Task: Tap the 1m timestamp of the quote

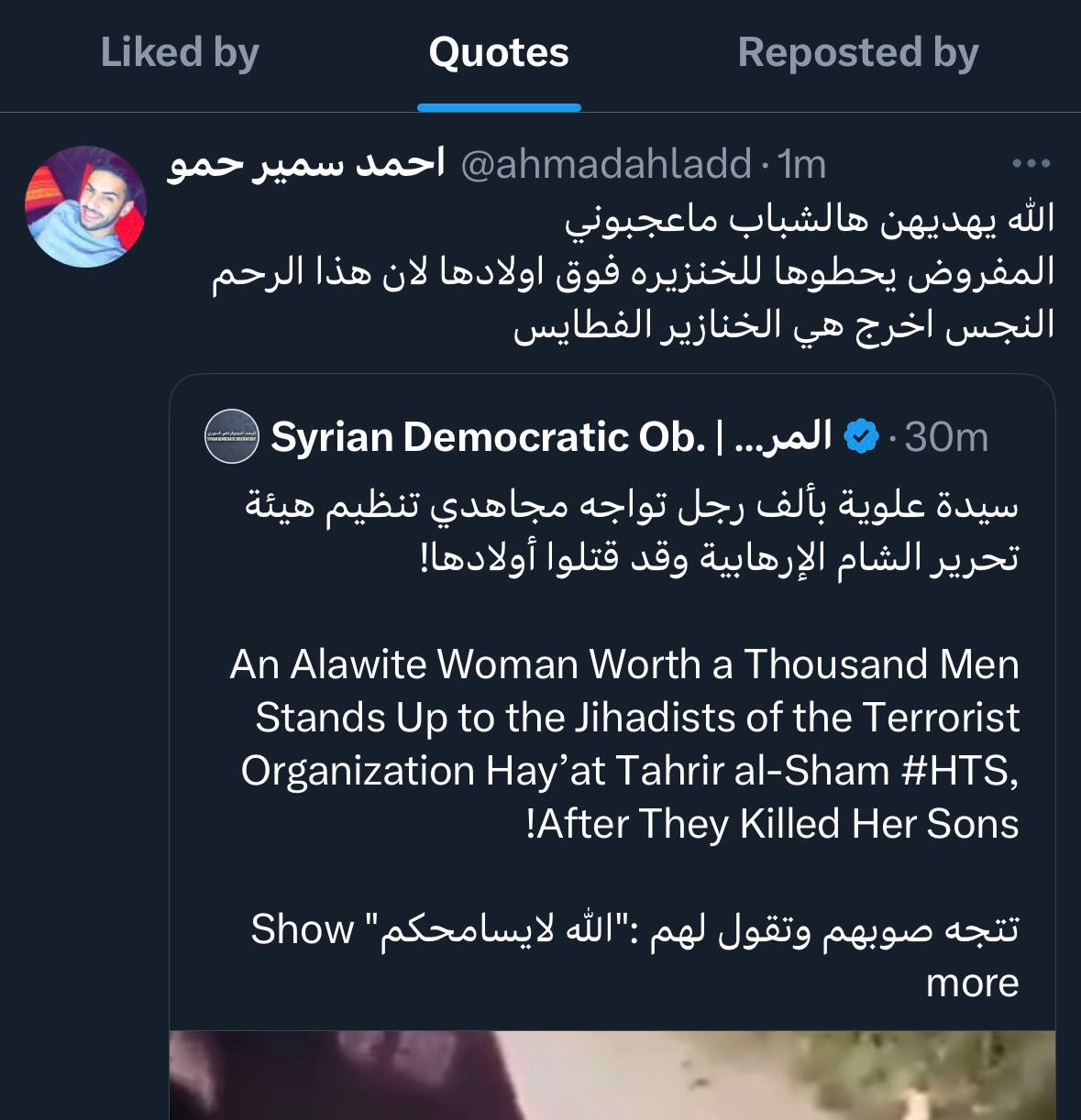Action: (x=802, y=165)
